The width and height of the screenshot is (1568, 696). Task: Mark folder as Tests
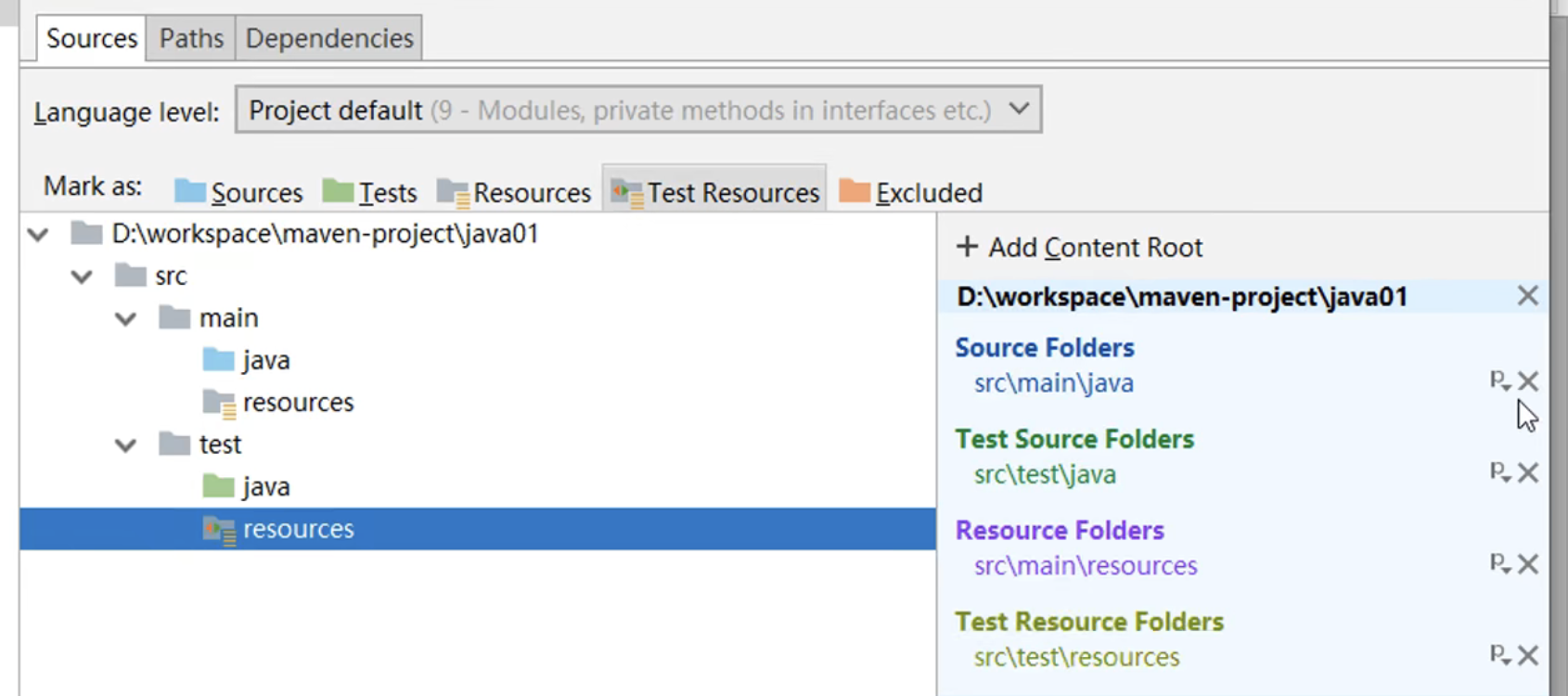369,192
